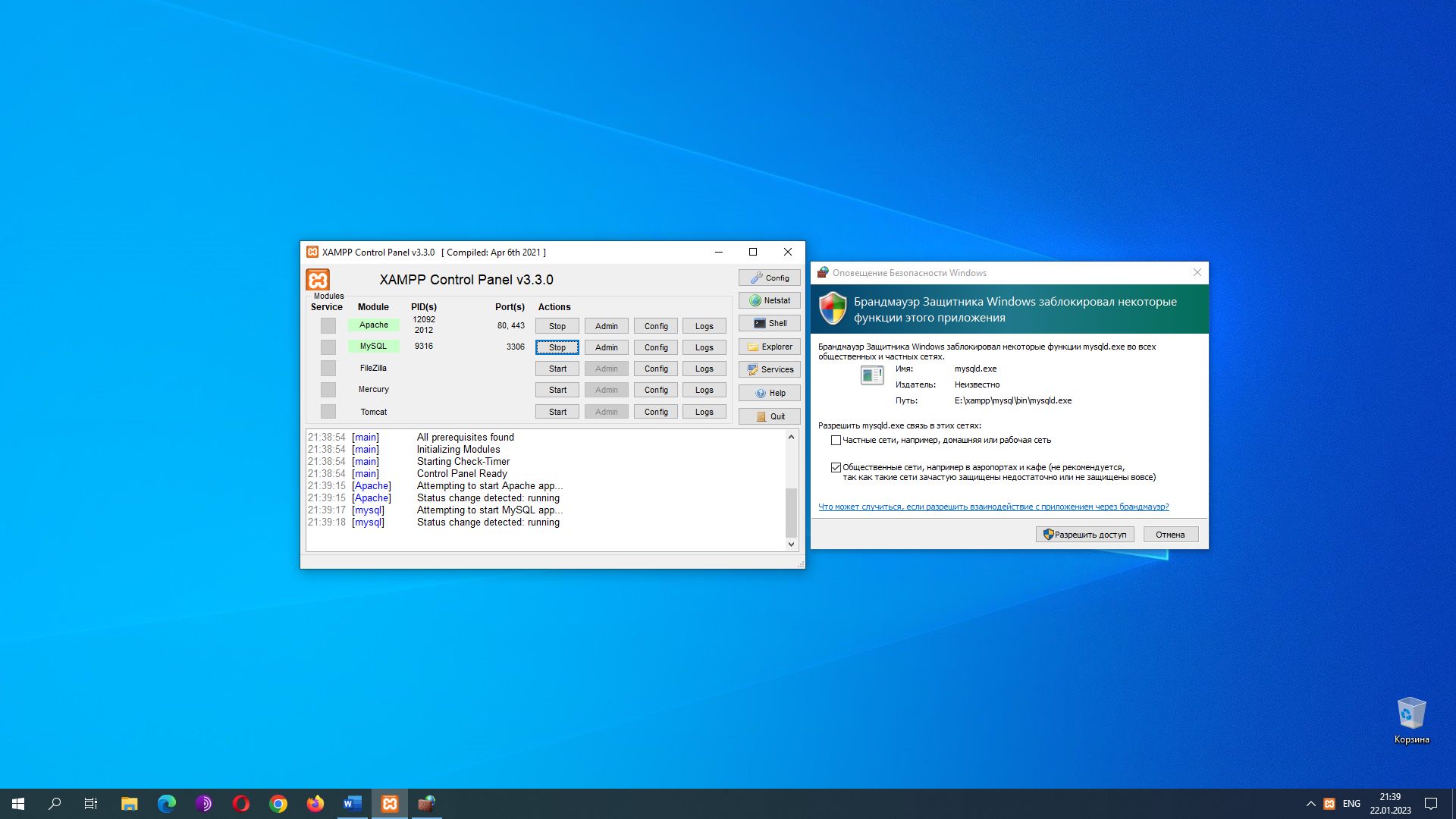This screenshot has height=819, width=1456.
Task: Open Apache Admin page
Action: pos(607,326)
